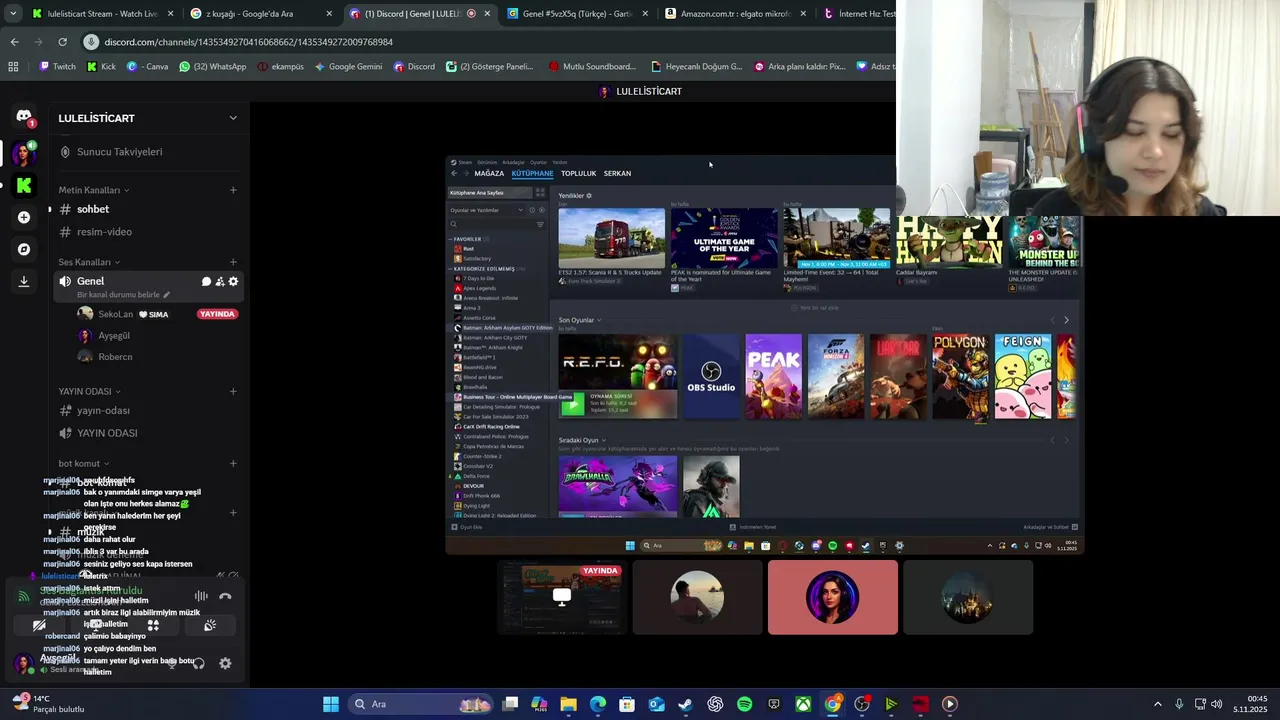Screen dimensions: 1280x720
Task: Invite people to Genel voice channel
Action: tap(220, 282)
